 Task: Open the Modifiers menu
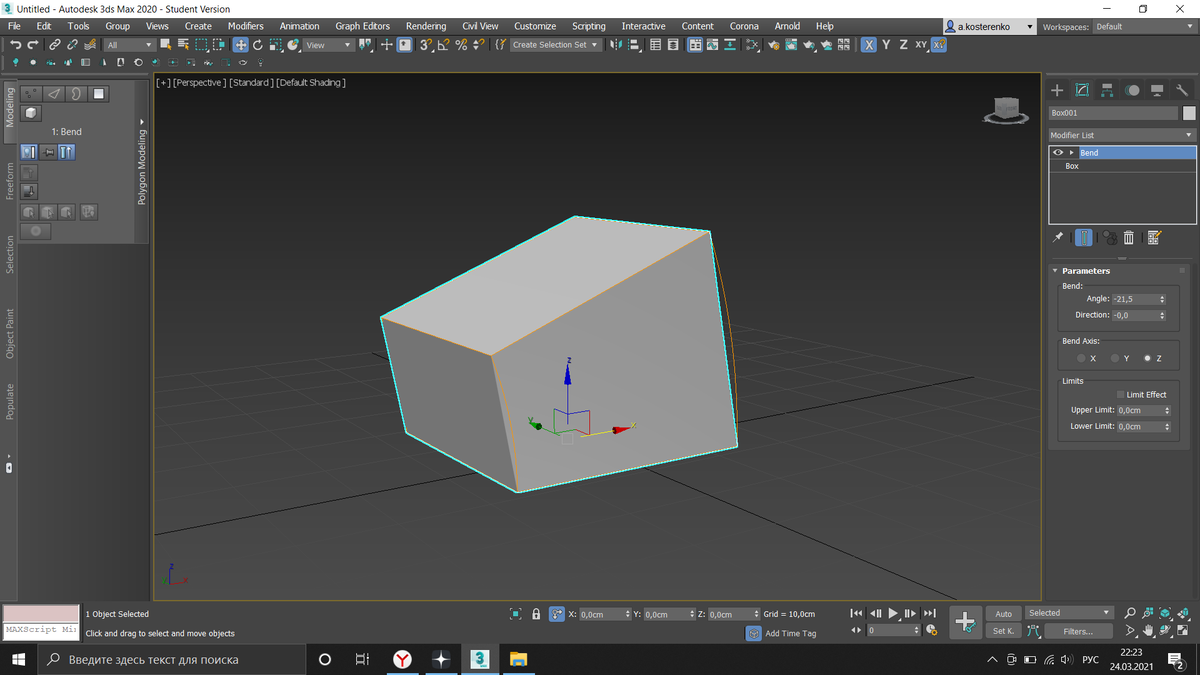pos(245,26)
